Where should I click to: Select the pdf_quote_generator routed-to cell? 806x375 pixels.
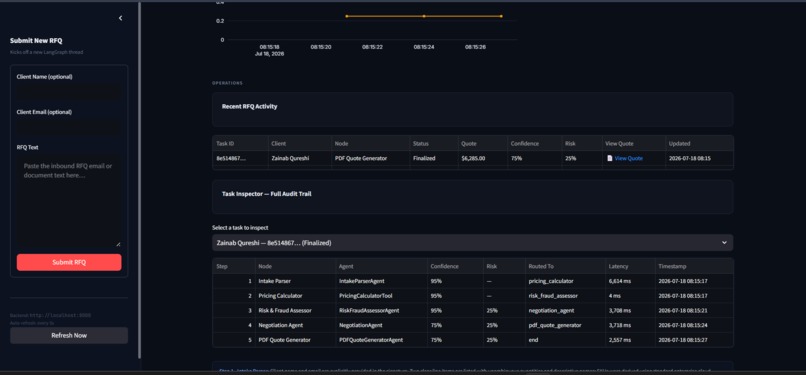click(x=565, y=325)
